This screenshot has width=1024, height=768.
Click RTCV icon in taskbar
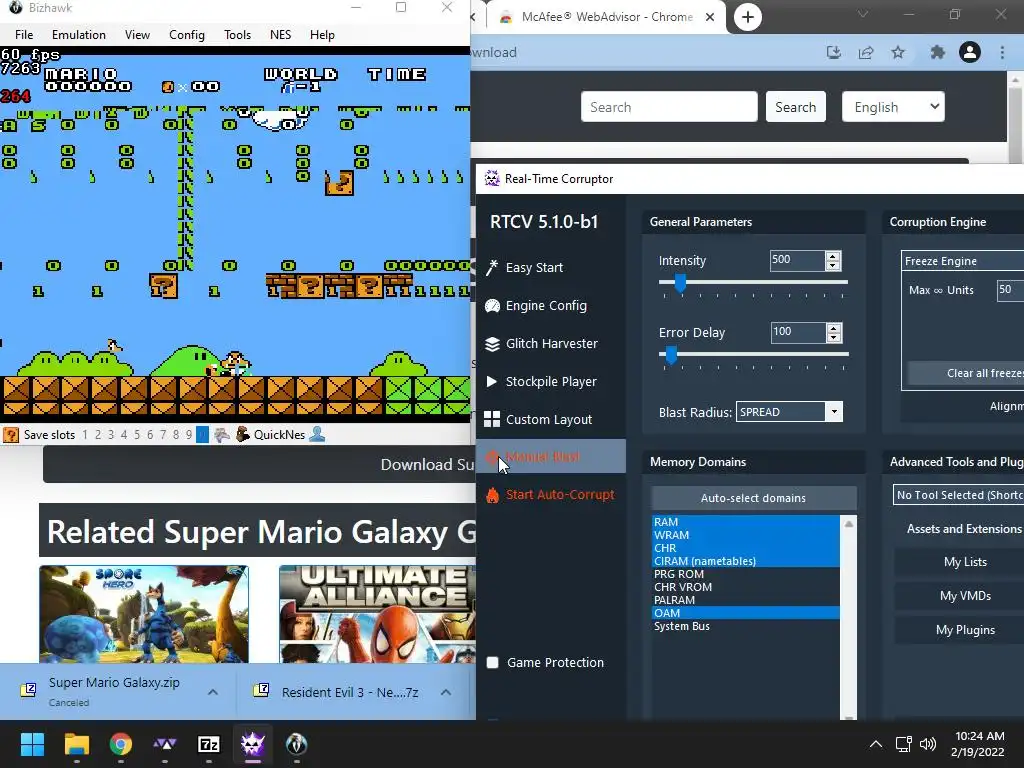pyautogui.click(x=253, y=744)
